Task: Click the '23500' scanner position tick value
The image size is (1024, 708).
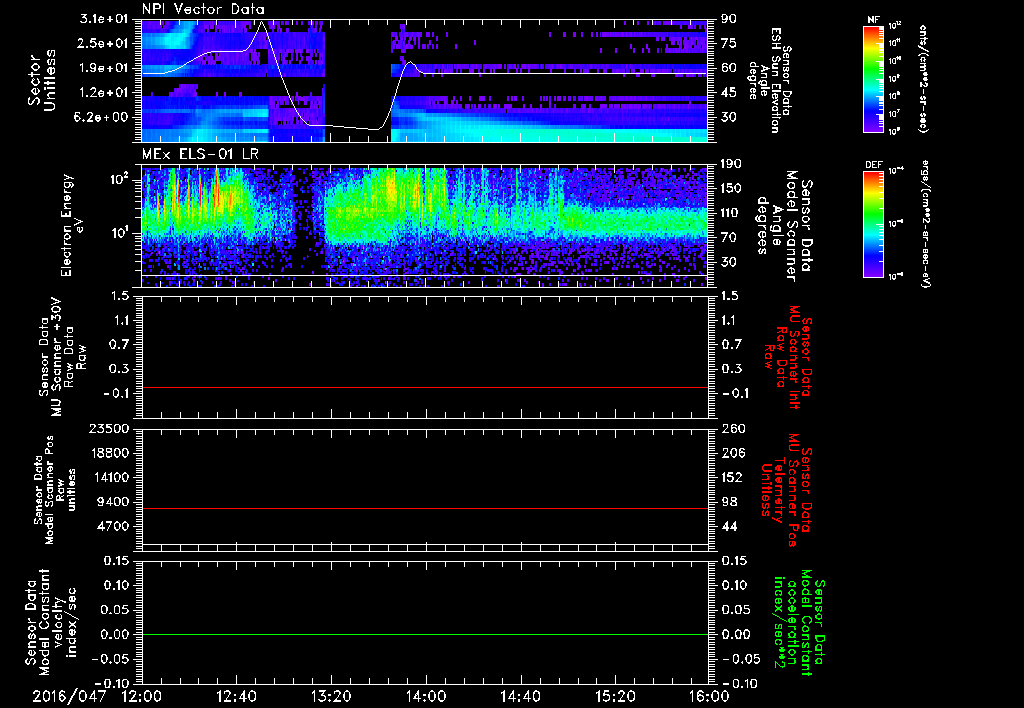Action: [108, 429]
